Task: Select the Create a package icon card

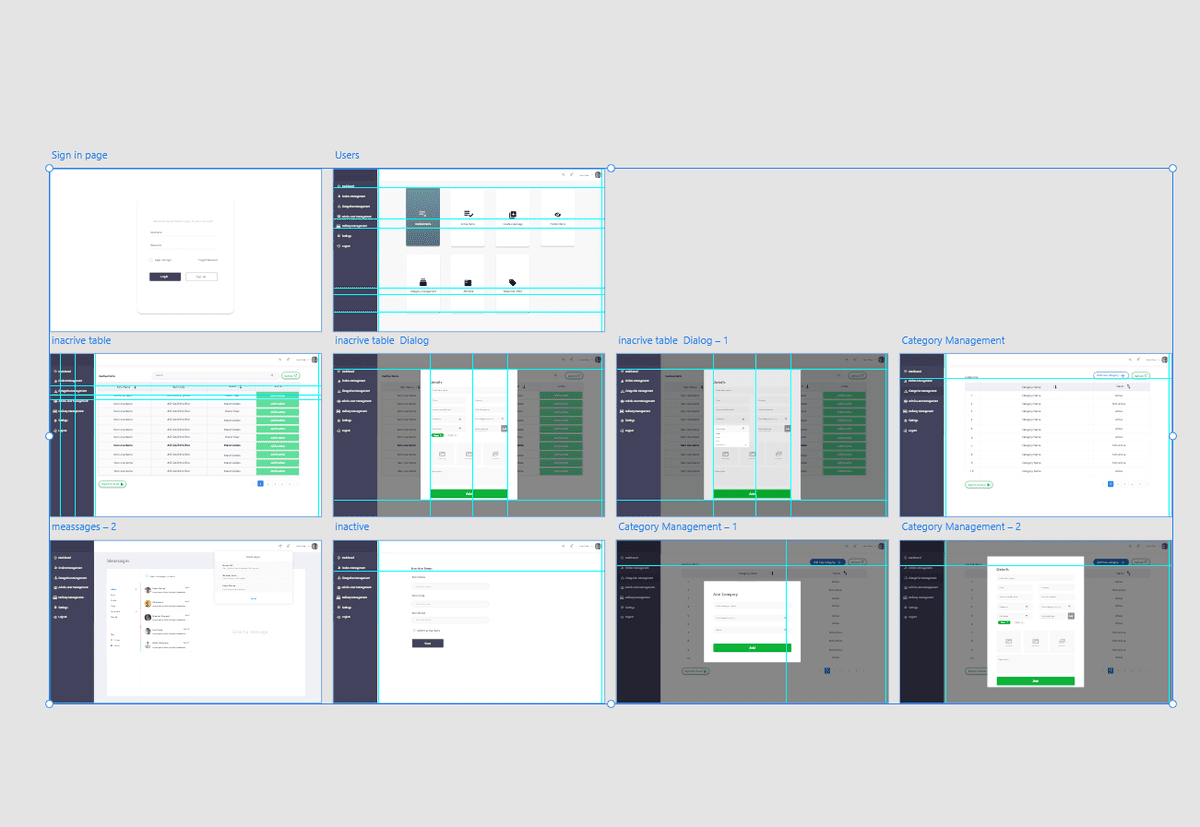Action: click(513, 214)
